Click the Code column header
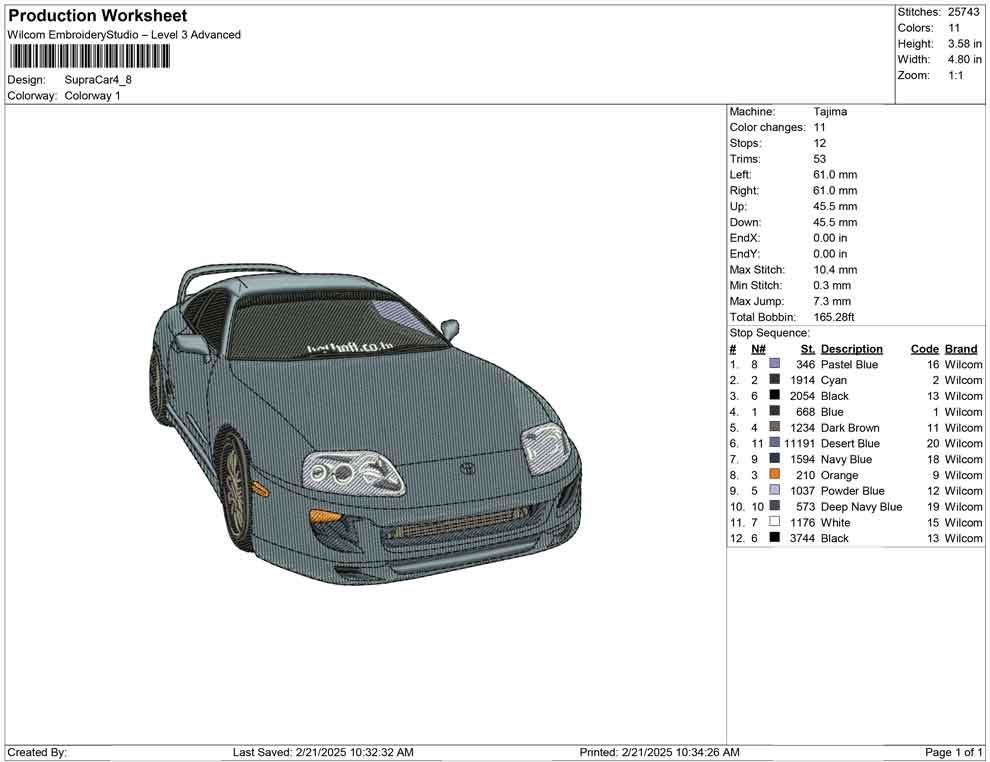The height and width of the screenshot is (762, 990). pyautogui.click(x=925, y=348)
